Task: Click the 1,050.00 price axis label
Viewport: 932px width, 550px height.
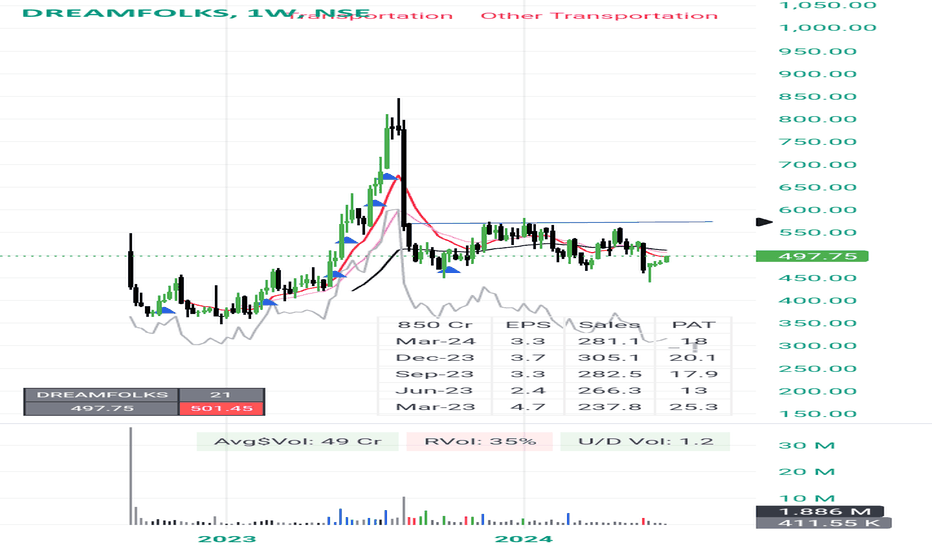Action: pos(827,5)
